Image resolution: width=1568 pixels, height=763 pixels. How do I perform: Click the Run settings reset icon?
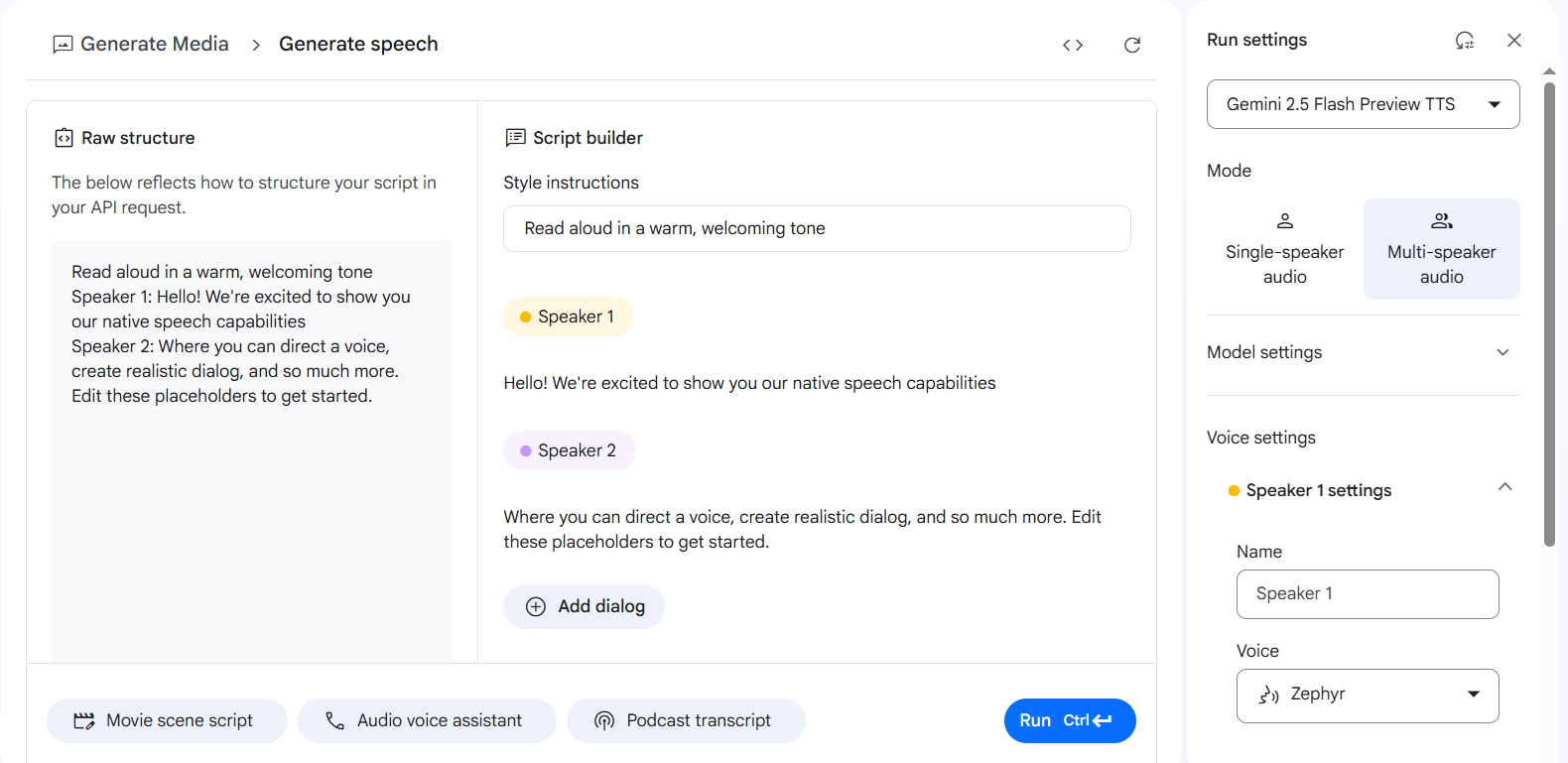tap(1465, 41)
